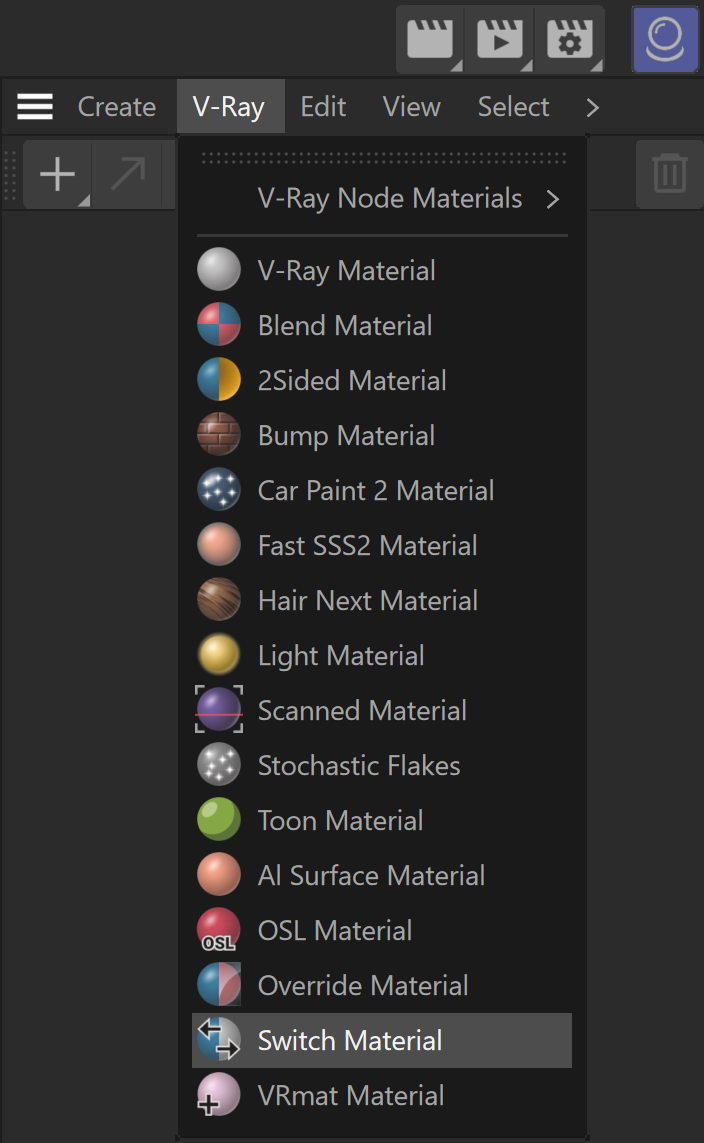Click the Render to Picture Viewer icon
Screen dimensions: 704x1143
500,39
